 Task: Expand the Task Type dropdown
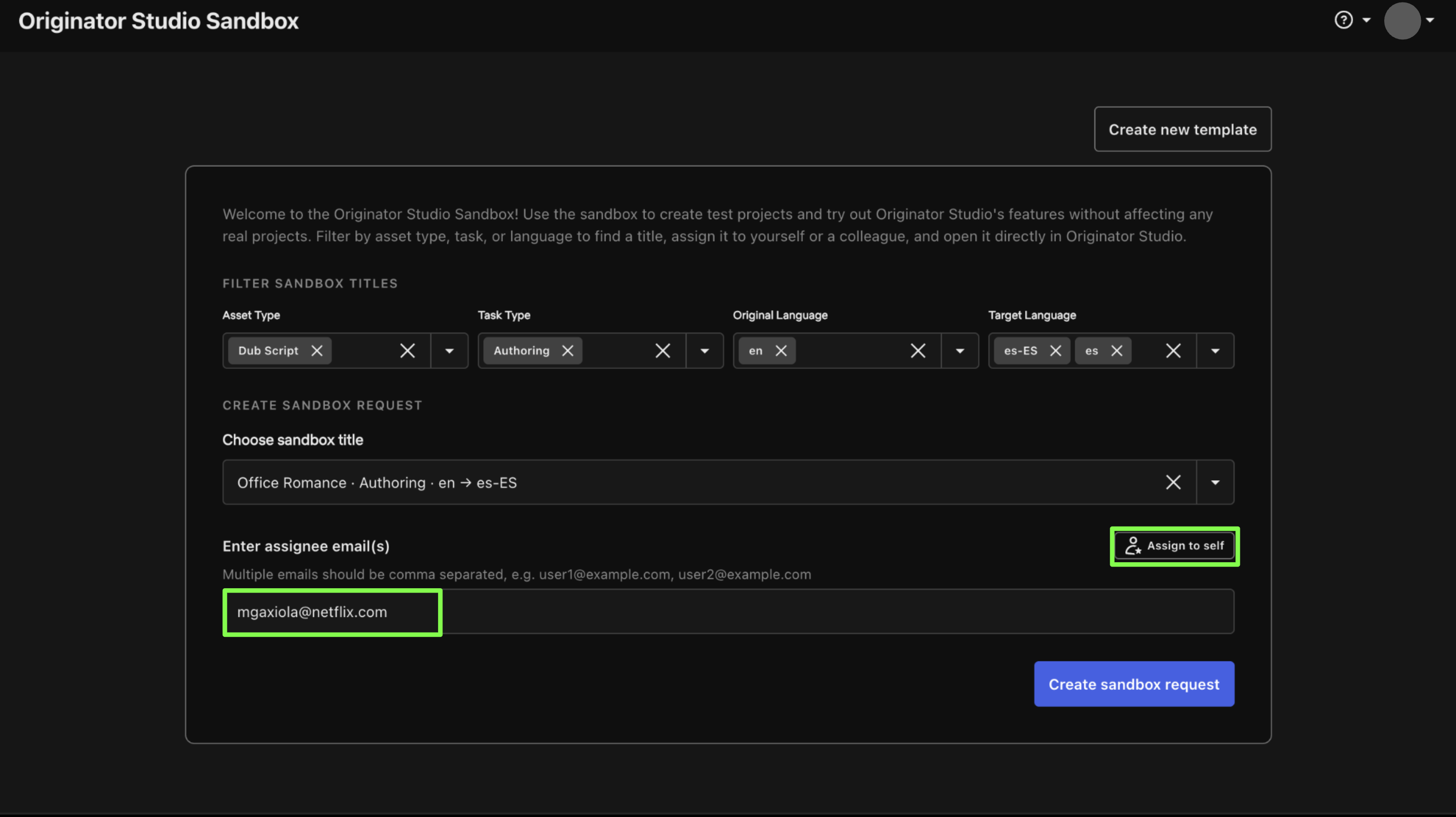pos(704,351)
